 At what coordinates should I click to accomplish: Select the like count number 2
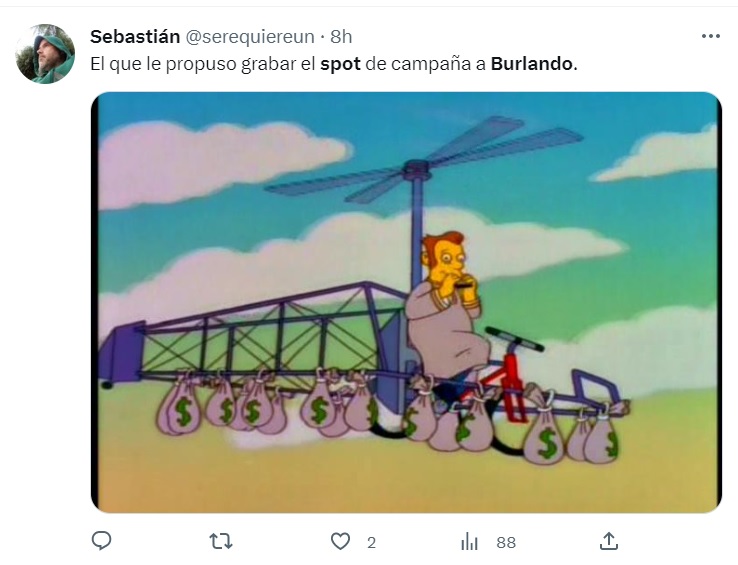[371, 543]
